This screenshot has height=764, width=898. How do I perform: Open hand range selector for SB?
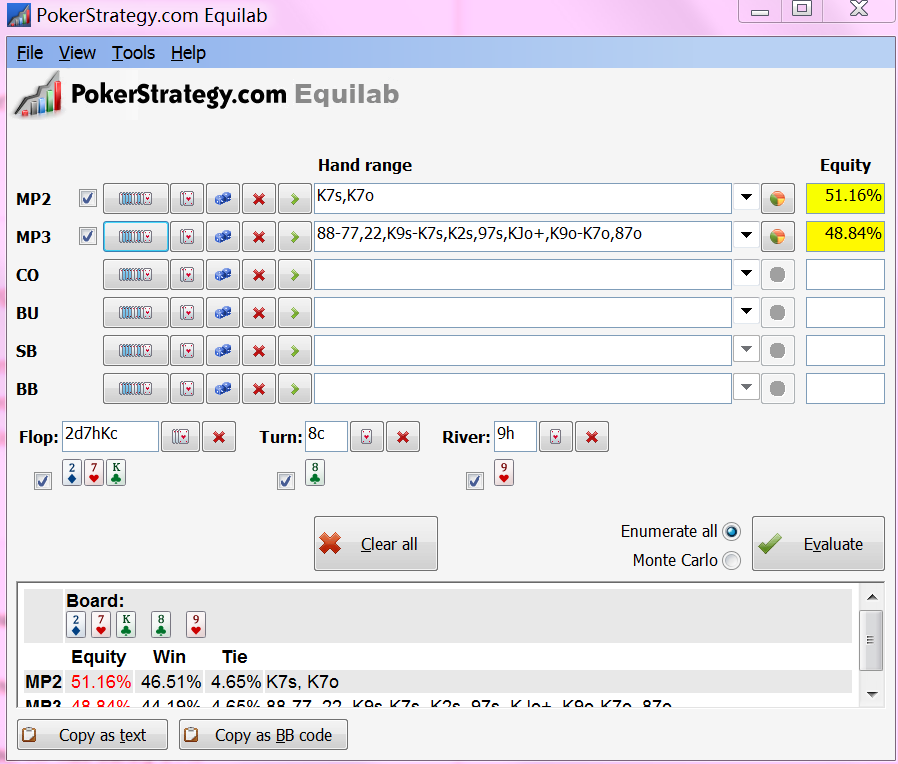point(136,351)
